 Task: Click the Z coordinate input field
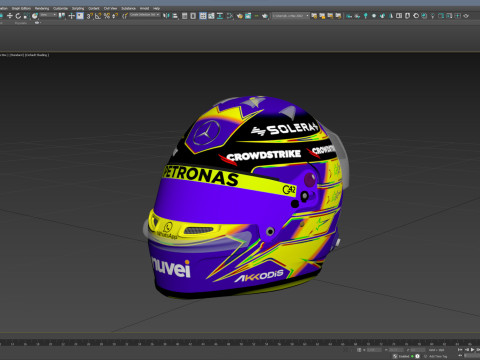click(418, 350)
